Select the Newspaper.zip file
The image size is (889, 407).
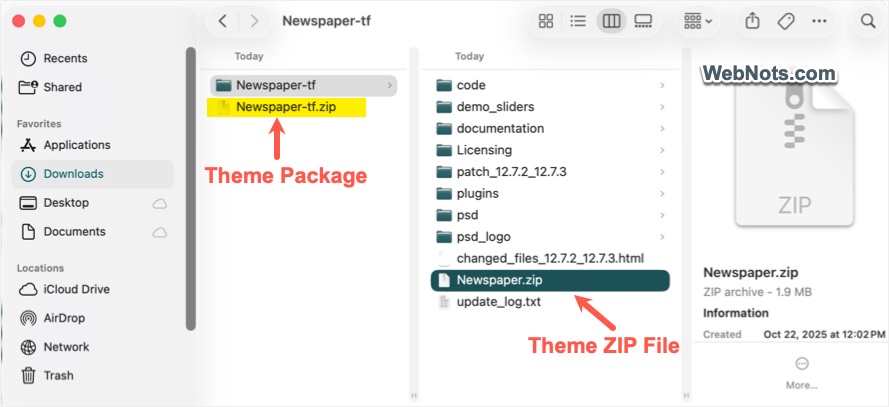click(551, 280)
